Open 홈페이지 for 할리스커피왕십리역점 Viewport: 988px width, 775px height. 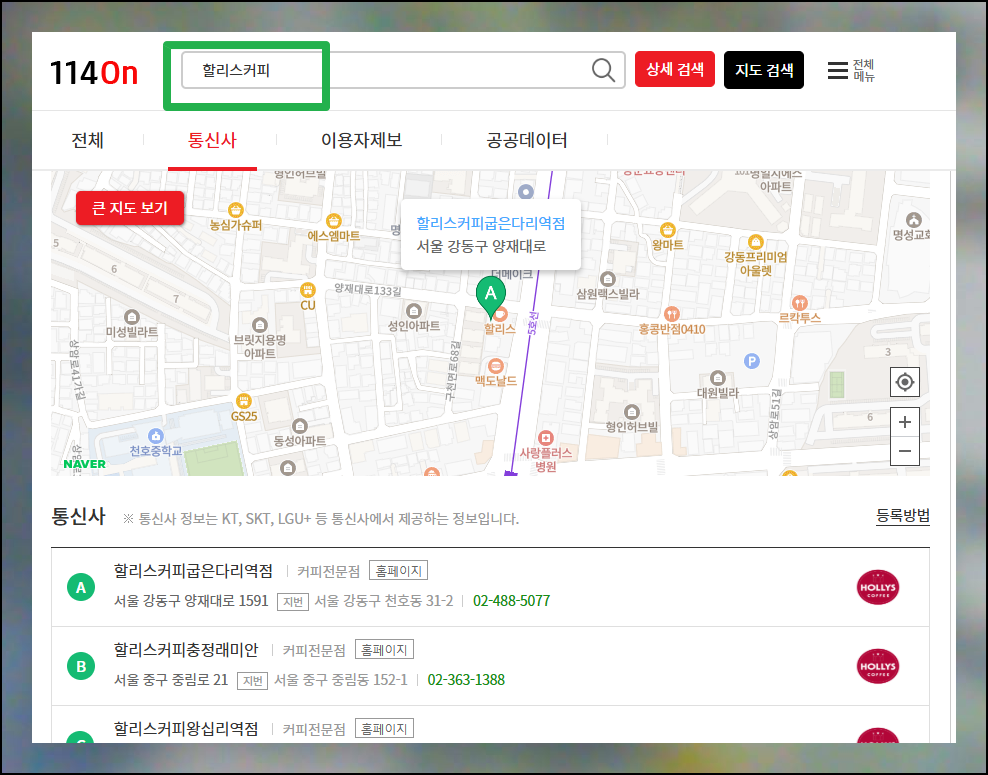tap(384, 728)
